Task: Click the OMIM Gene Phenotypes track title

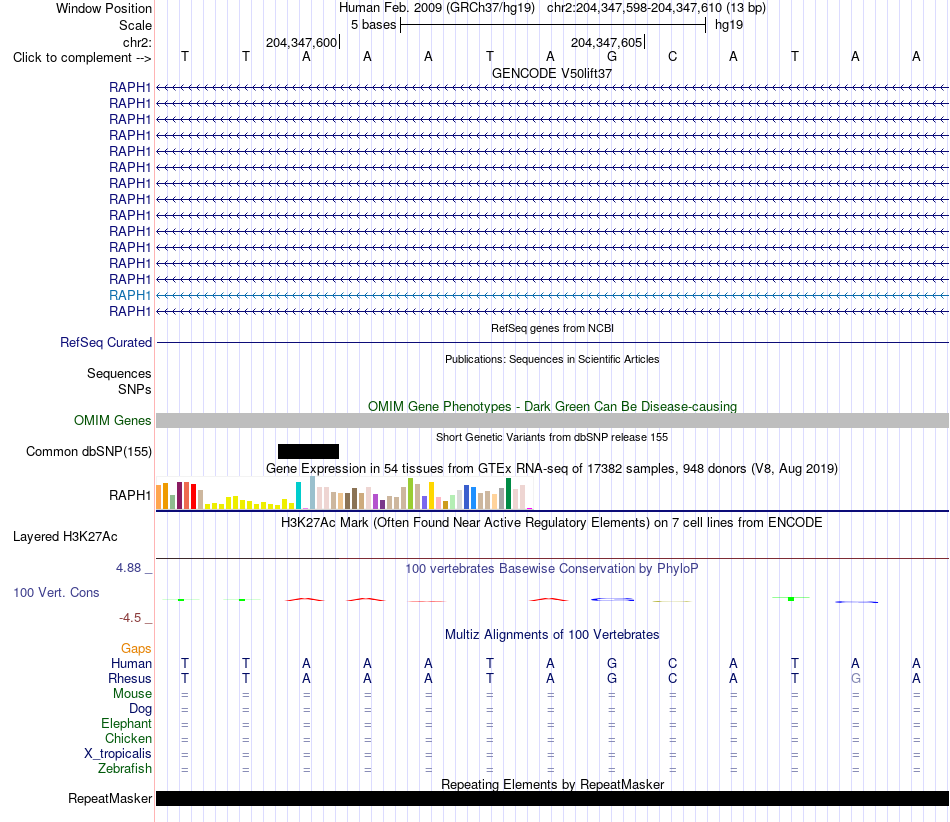Action: click(x=552, y=406)
